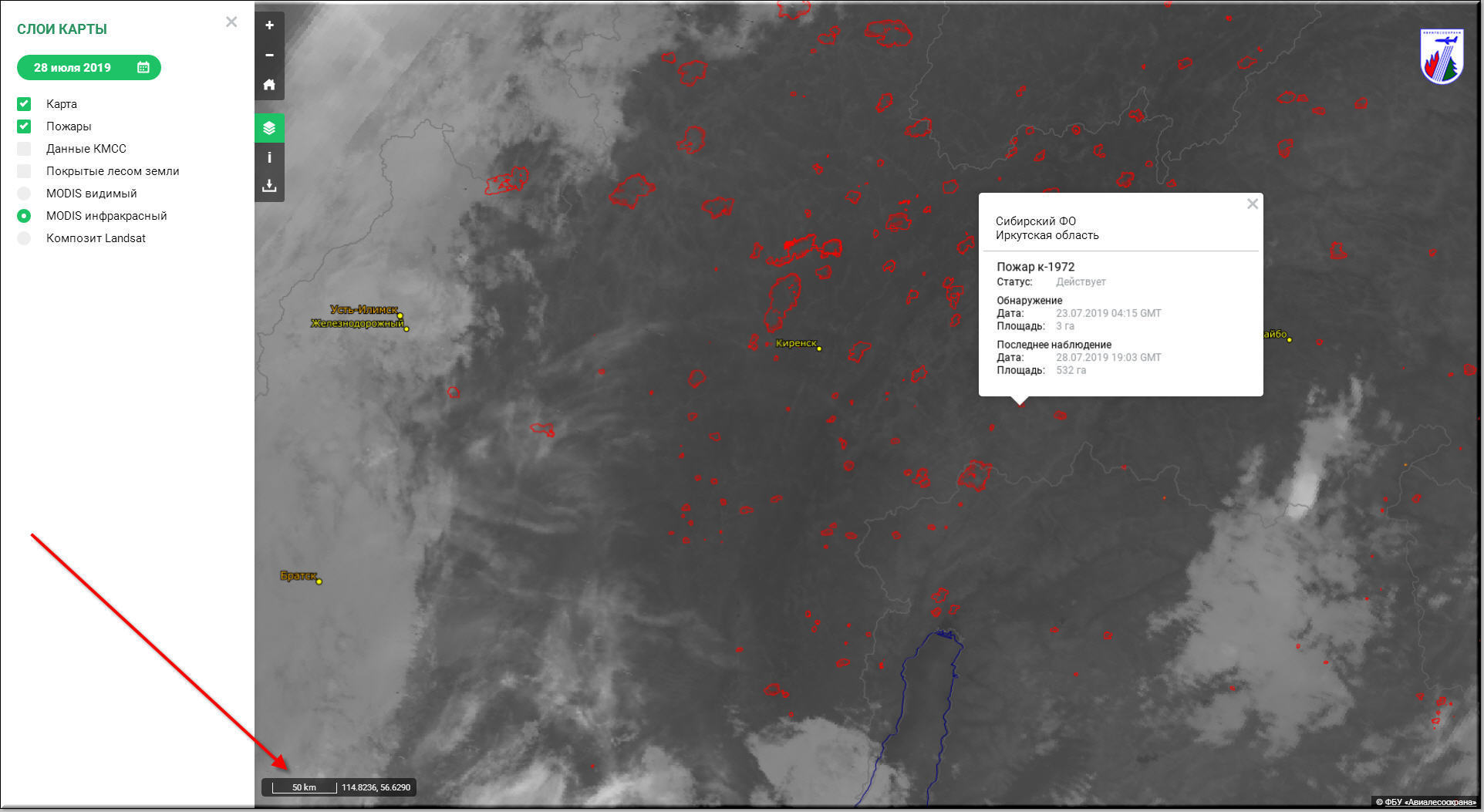
Task: Uncheck the Карта layer checkbox
Action: click(x=25, y=104)
